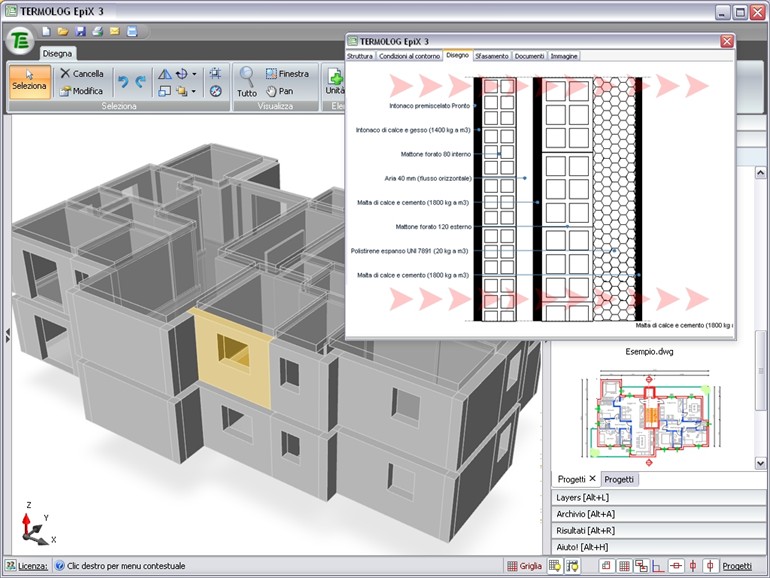Undo with the left curved arrow
This screenshot has height=578, width=770.
(x=122, y=82)
